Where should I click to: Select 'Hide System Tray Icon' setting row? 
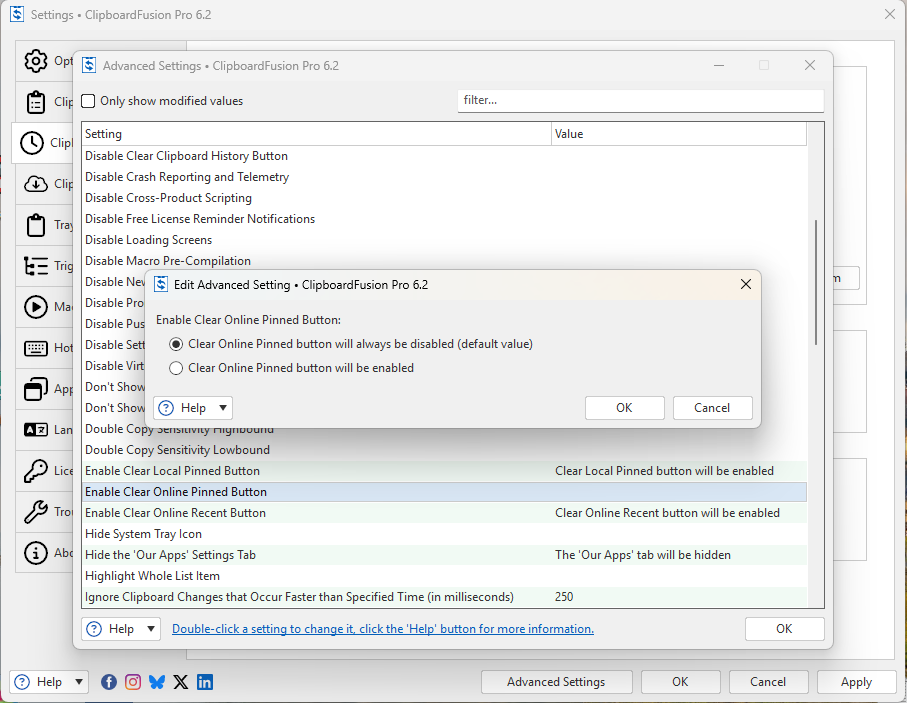coord(144,534)
